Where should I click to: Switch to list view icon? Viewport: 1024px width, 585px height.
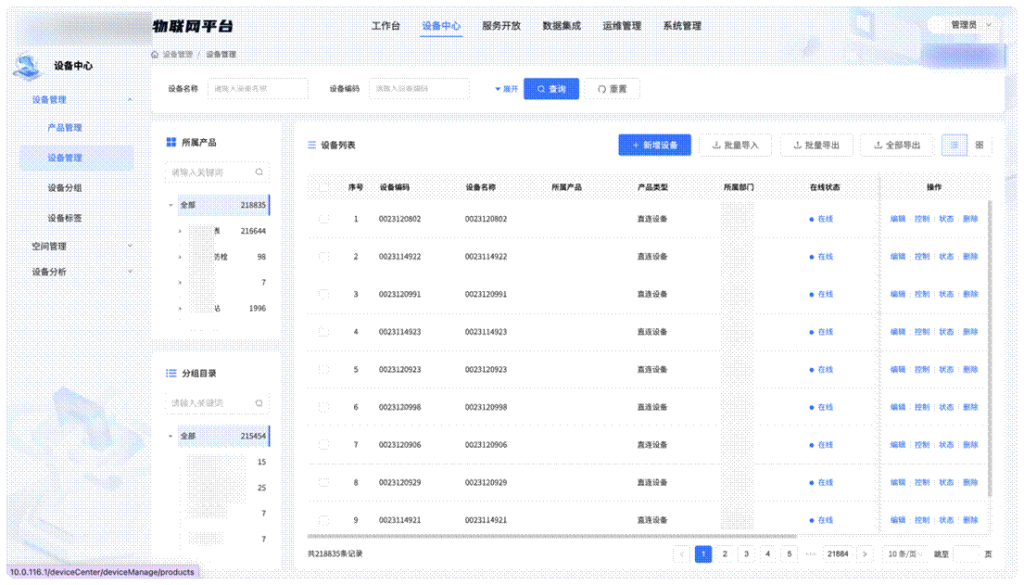[954, 145]
